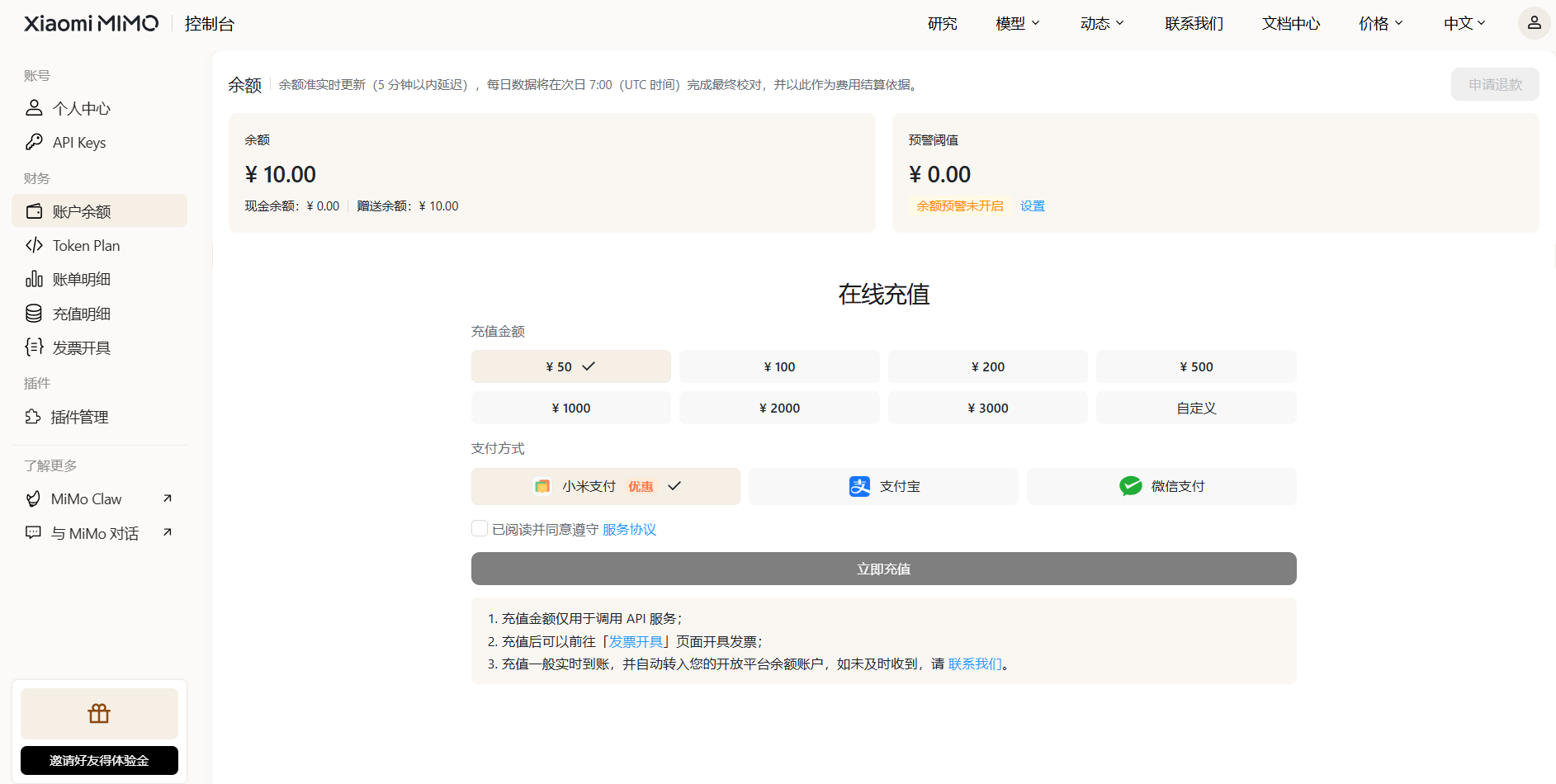Viewport: 1556px width, 784px height.
Task: Click the 邀请好友得体验金 button
Action: click(99, 760)
